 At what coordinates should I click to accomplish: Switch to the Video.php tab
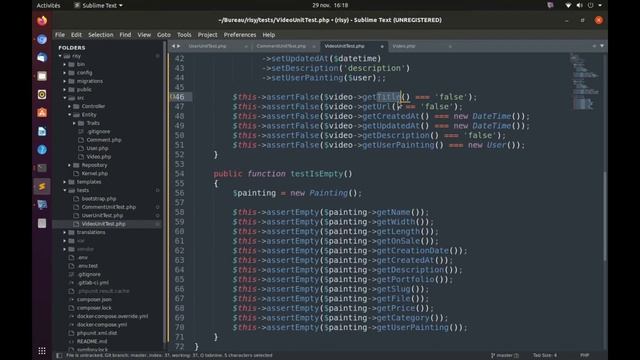pyautogui.click(x=404, y=46)
